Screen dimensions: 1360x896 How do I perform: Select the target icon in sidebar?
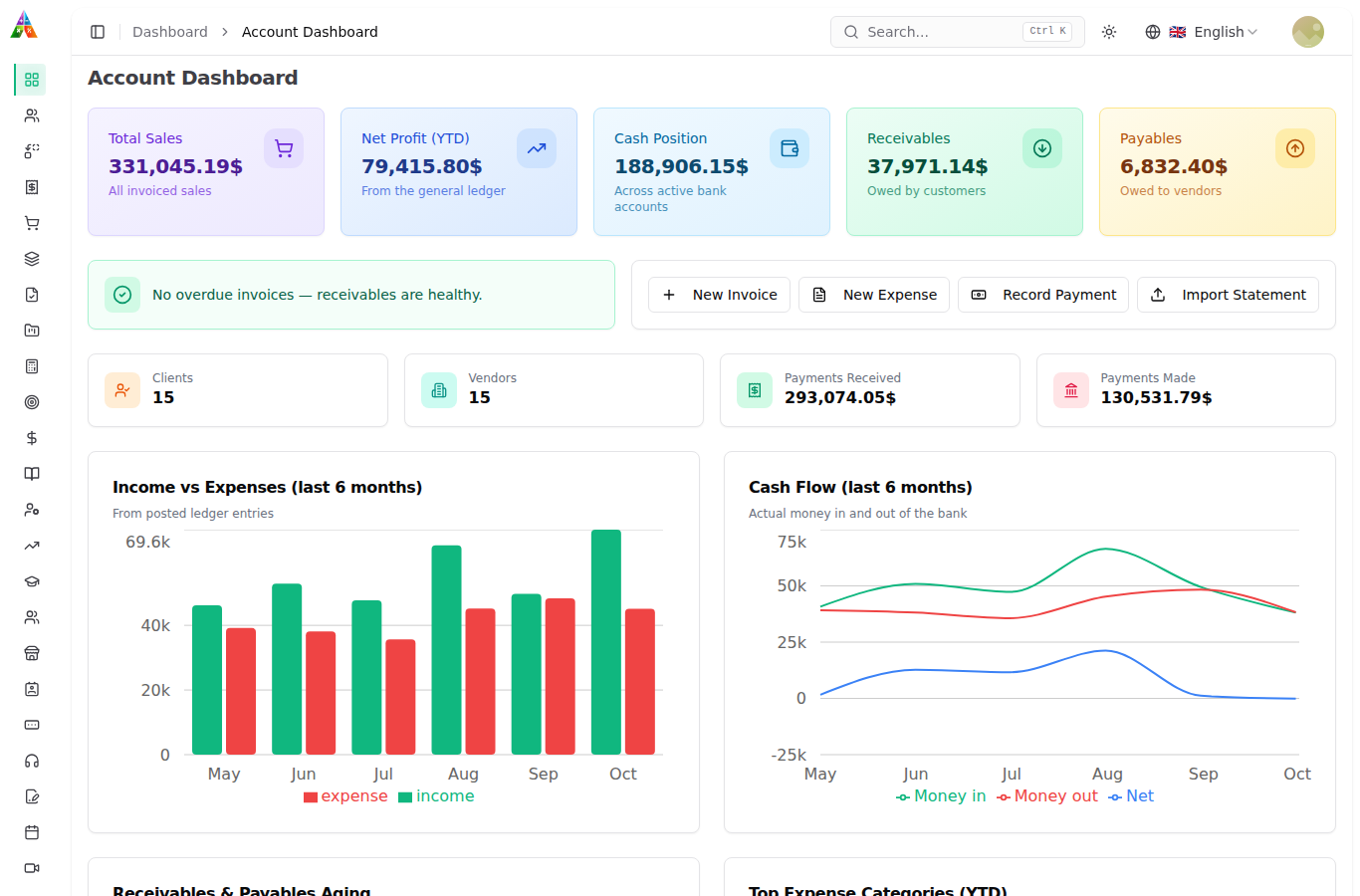(x=32, y=402)
